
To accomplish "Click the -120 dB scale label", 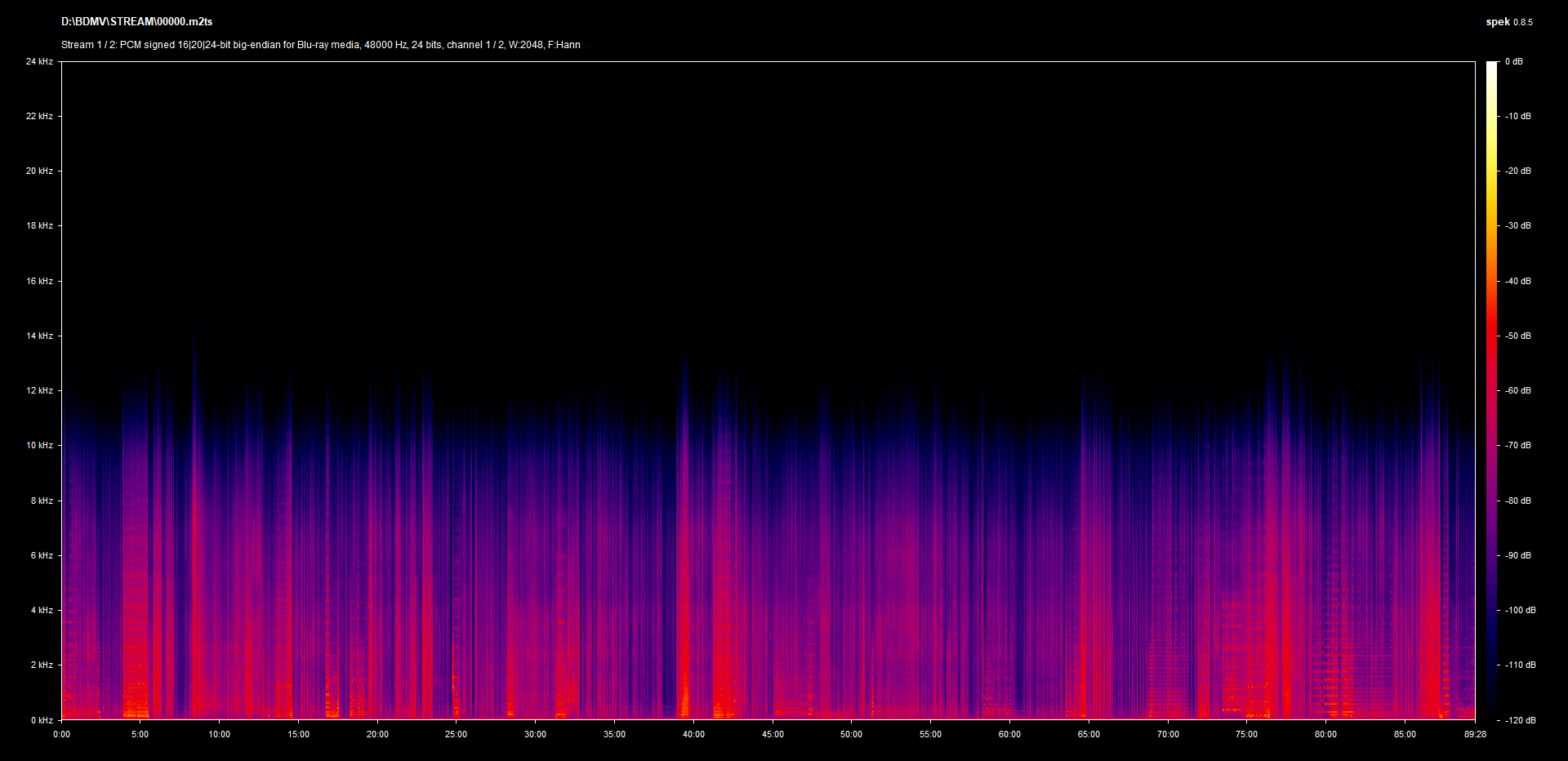I will click(1520, 720).
